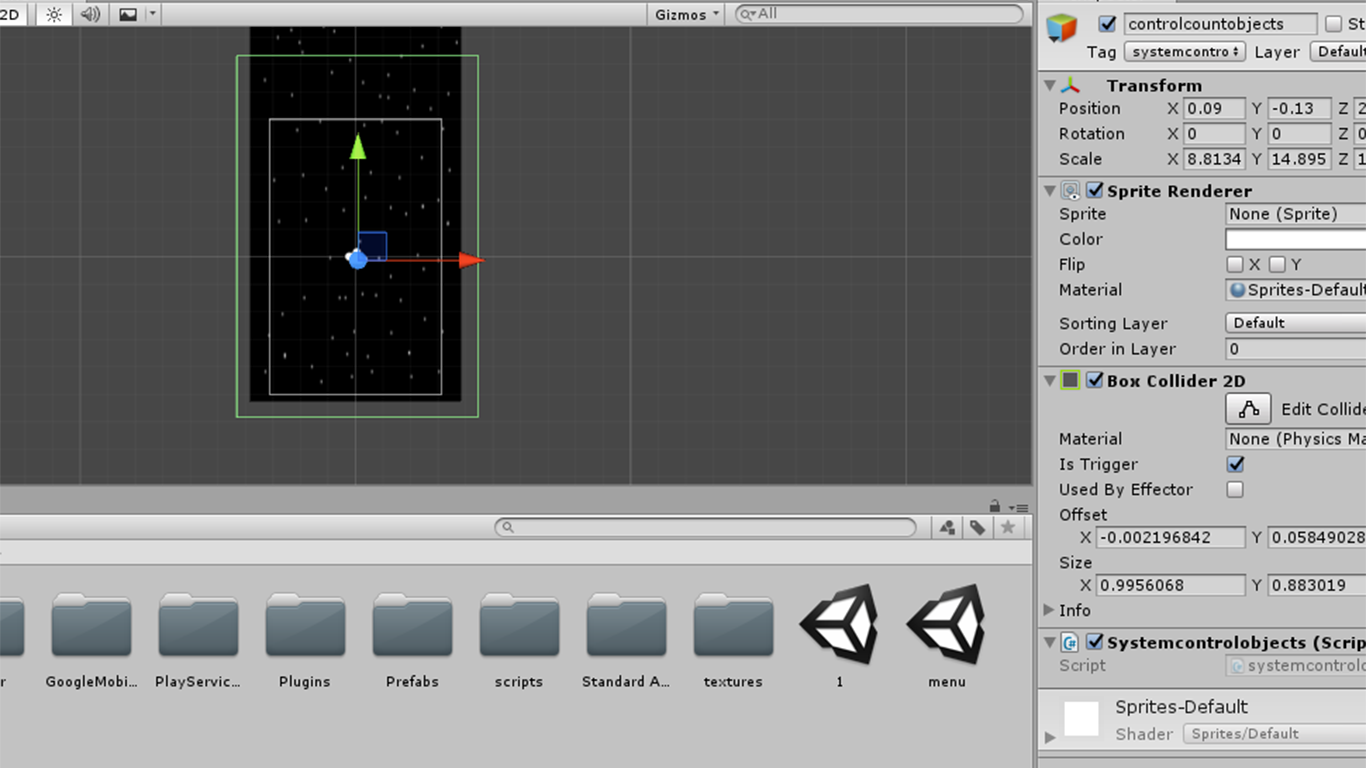Expand the Info section
1366x768 pixels.
coord(1049,610)
